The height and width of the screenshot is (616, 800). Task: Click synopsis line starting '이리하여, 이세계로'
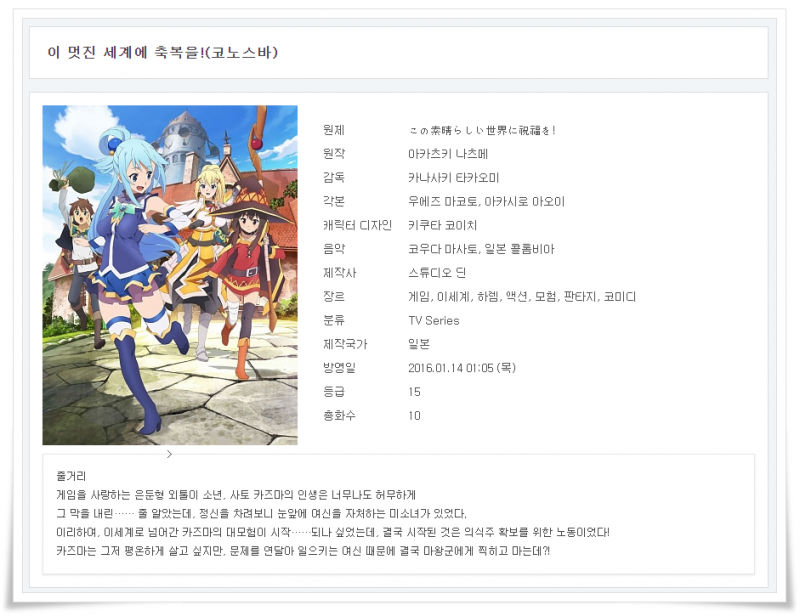[333, 532]
